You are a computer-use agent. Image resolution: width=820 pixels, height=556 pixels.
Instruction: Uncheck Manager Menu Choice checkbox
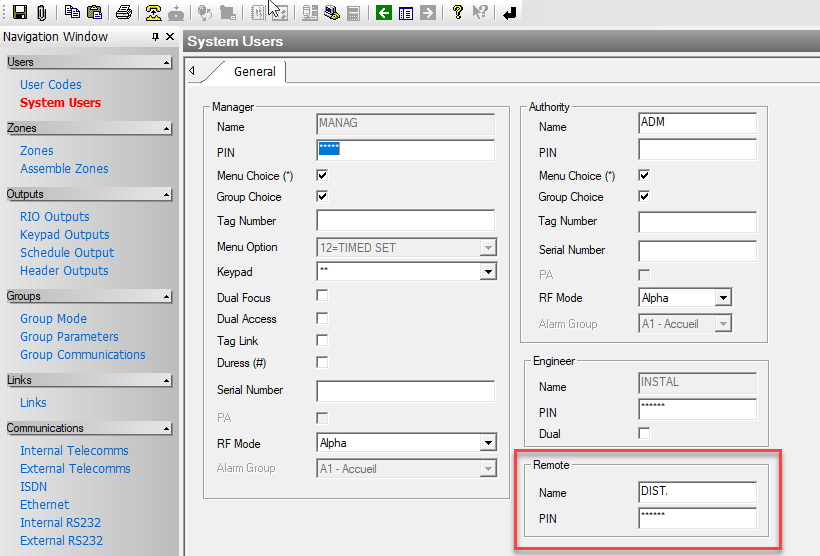322,175
